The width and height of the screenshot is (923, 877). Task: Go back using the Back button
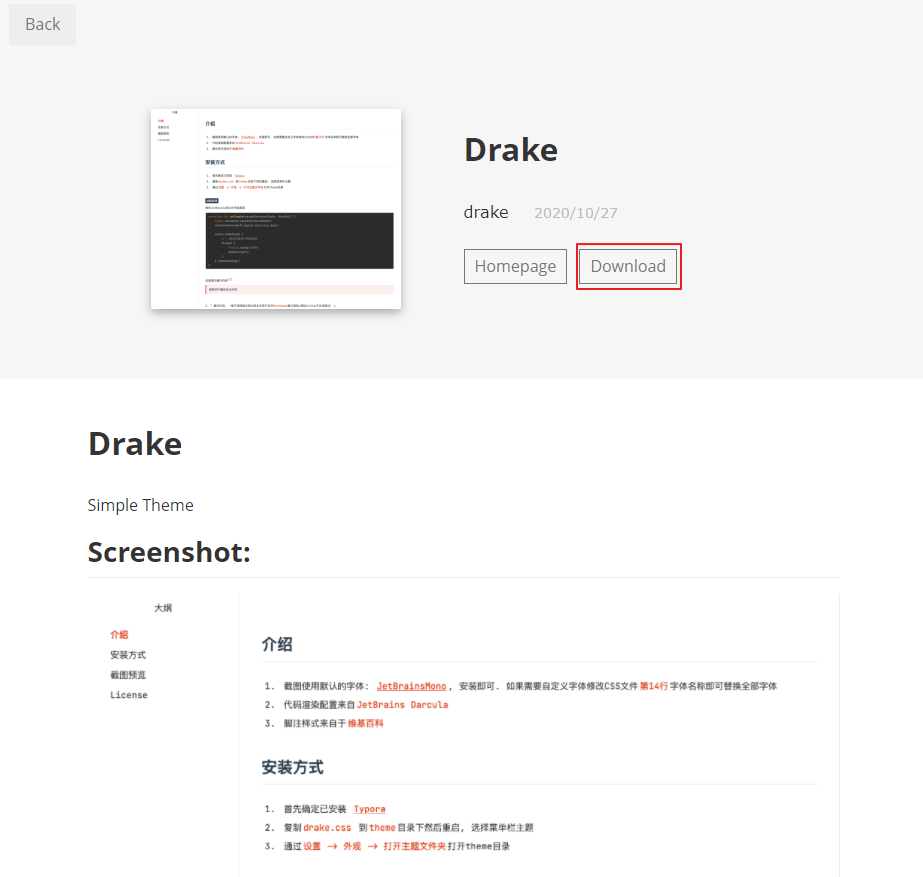(42, 24)
